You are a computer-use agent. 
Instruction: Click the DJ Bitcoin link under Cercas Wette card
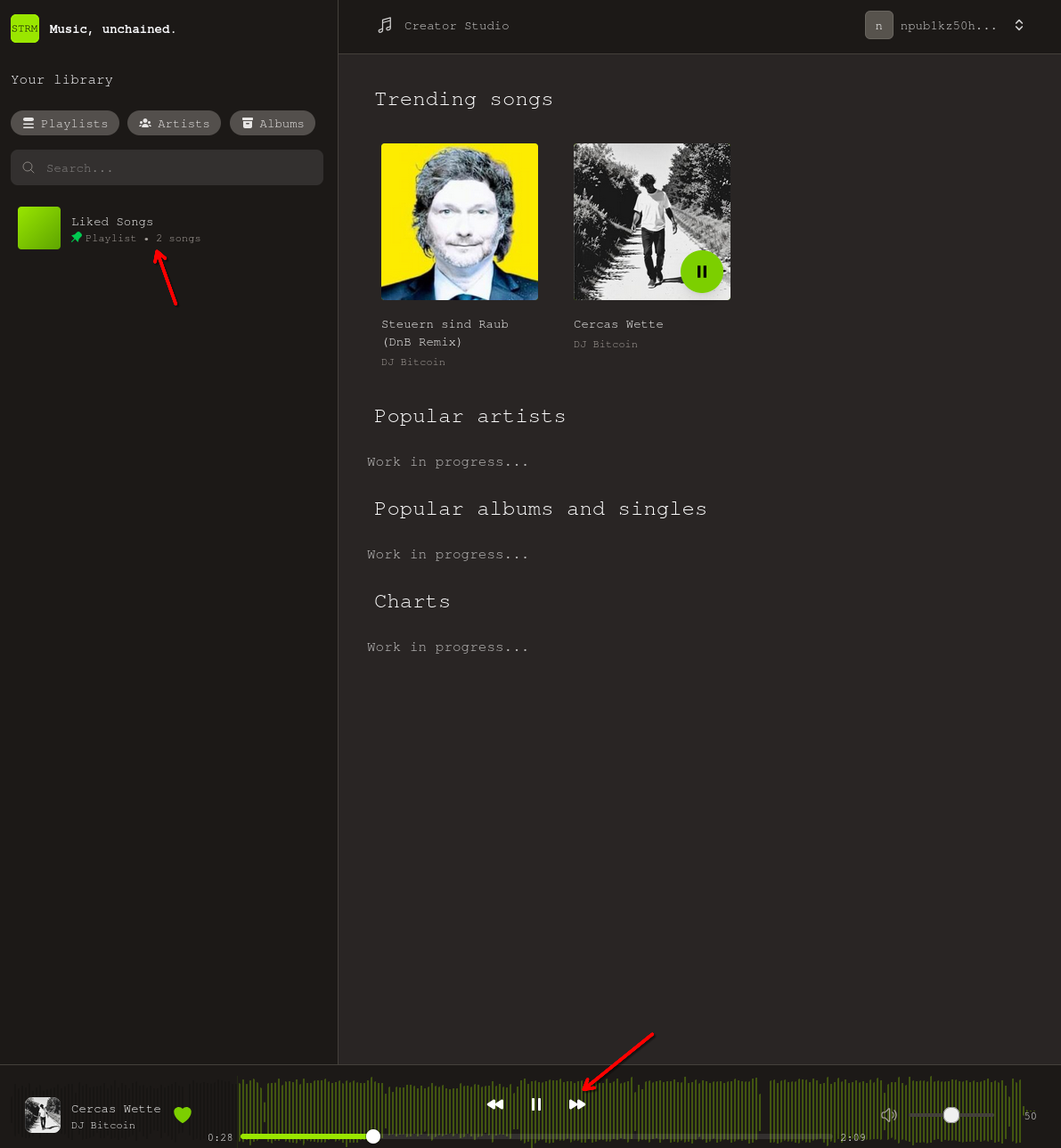point(606,345)
